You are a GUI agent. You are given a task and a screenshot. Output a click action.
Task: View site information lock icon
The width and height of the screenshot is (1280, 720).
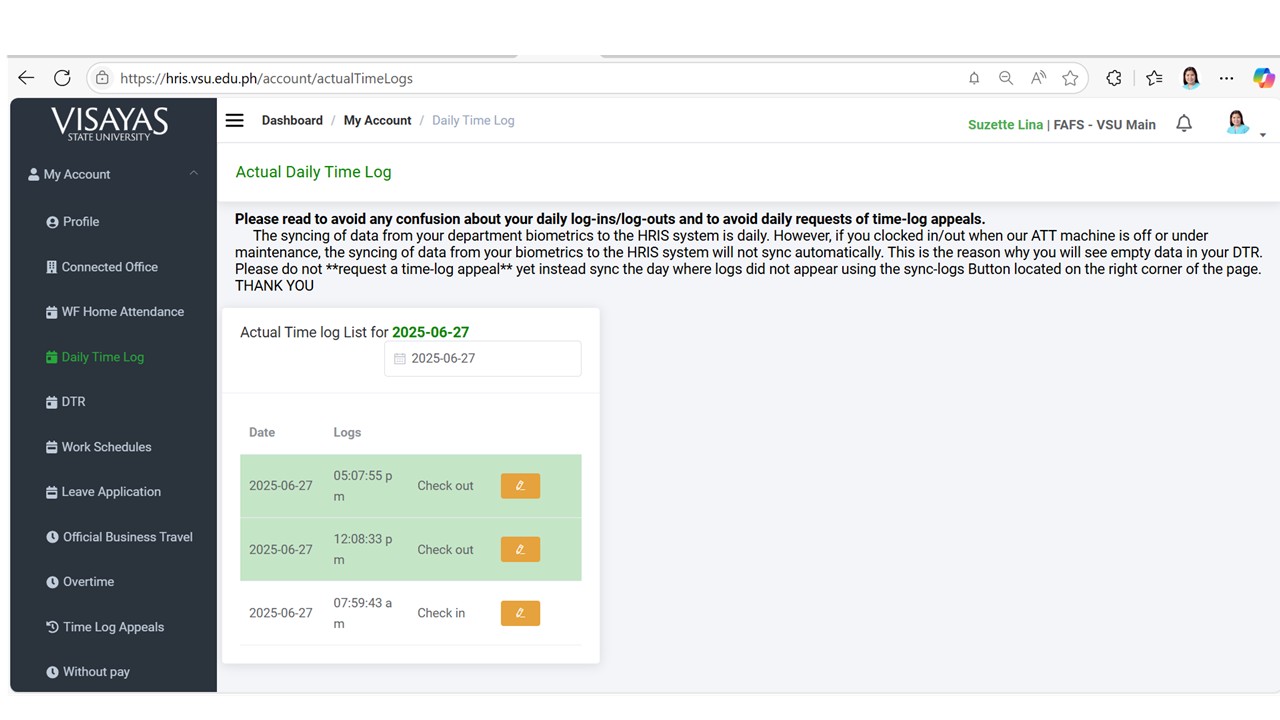(x=102, y=78)
